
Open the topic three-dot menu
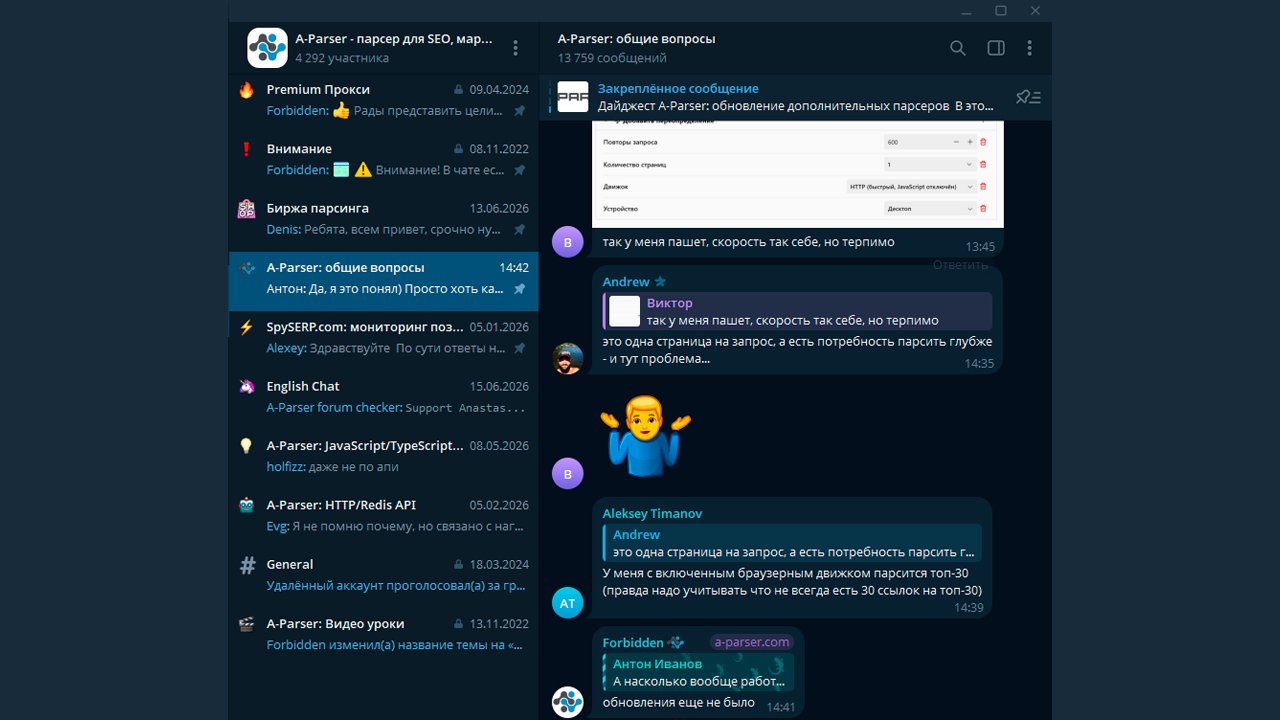click(x=1030, y=48)
